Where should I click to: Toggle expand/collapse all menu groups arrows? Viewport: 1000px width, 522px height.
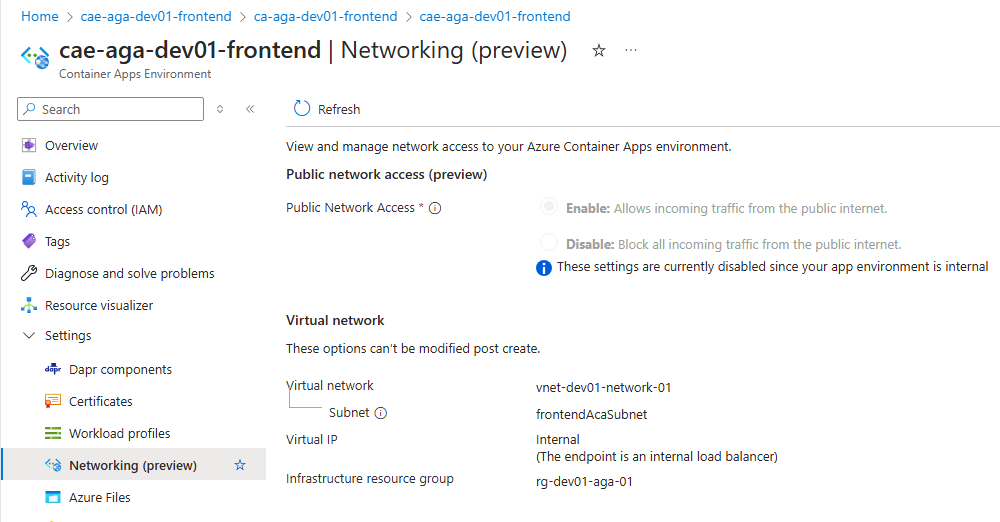[x=220, y=109]
